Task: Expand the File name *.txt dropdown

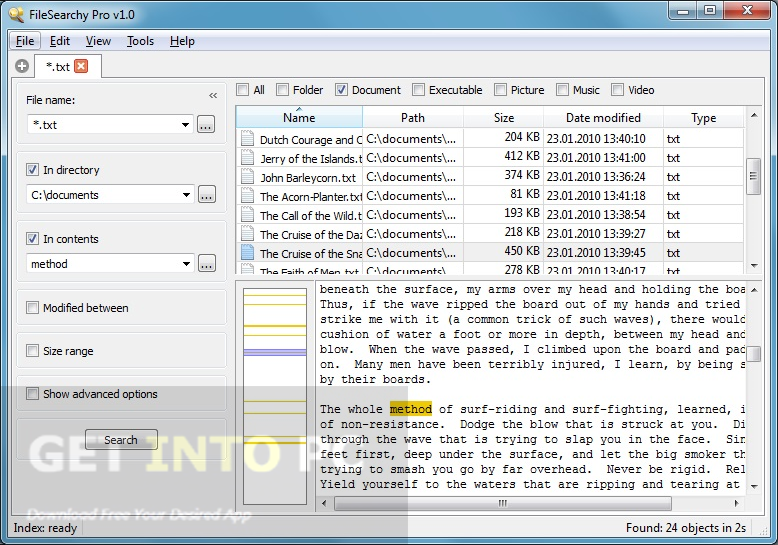Action: coord(185,125)
